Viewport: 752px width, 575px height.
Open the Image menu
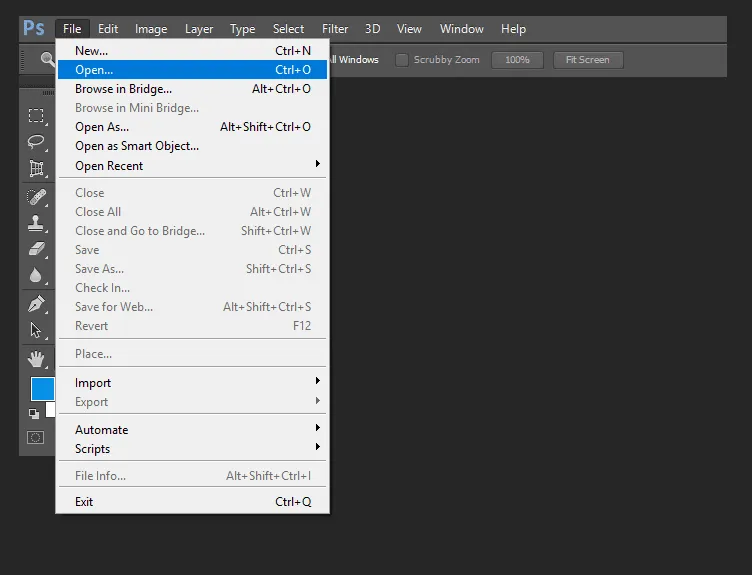151,29
